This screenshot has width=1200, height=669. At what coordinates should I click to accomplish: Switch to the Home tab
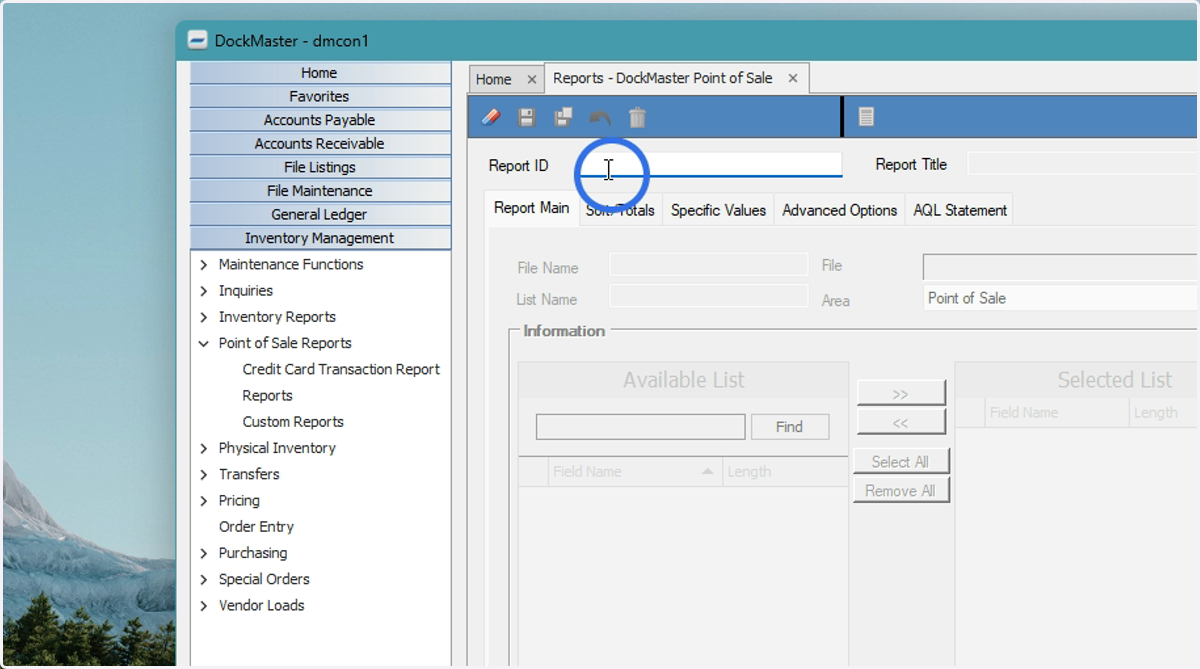click(494, 79)
